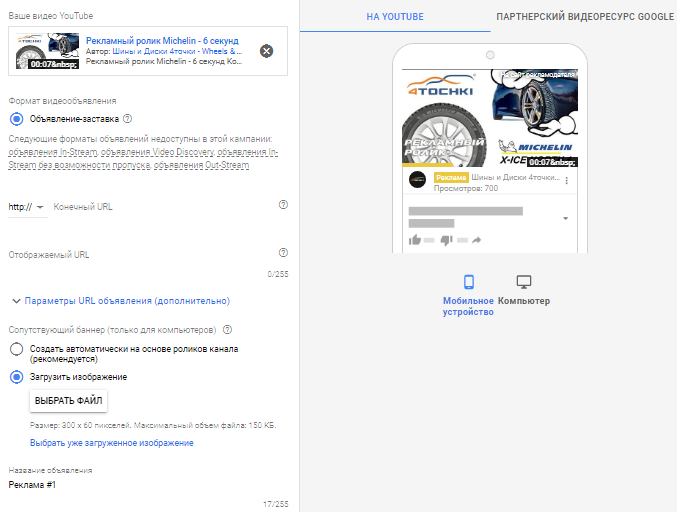Click help icon beside Конечный URL field

283,204
